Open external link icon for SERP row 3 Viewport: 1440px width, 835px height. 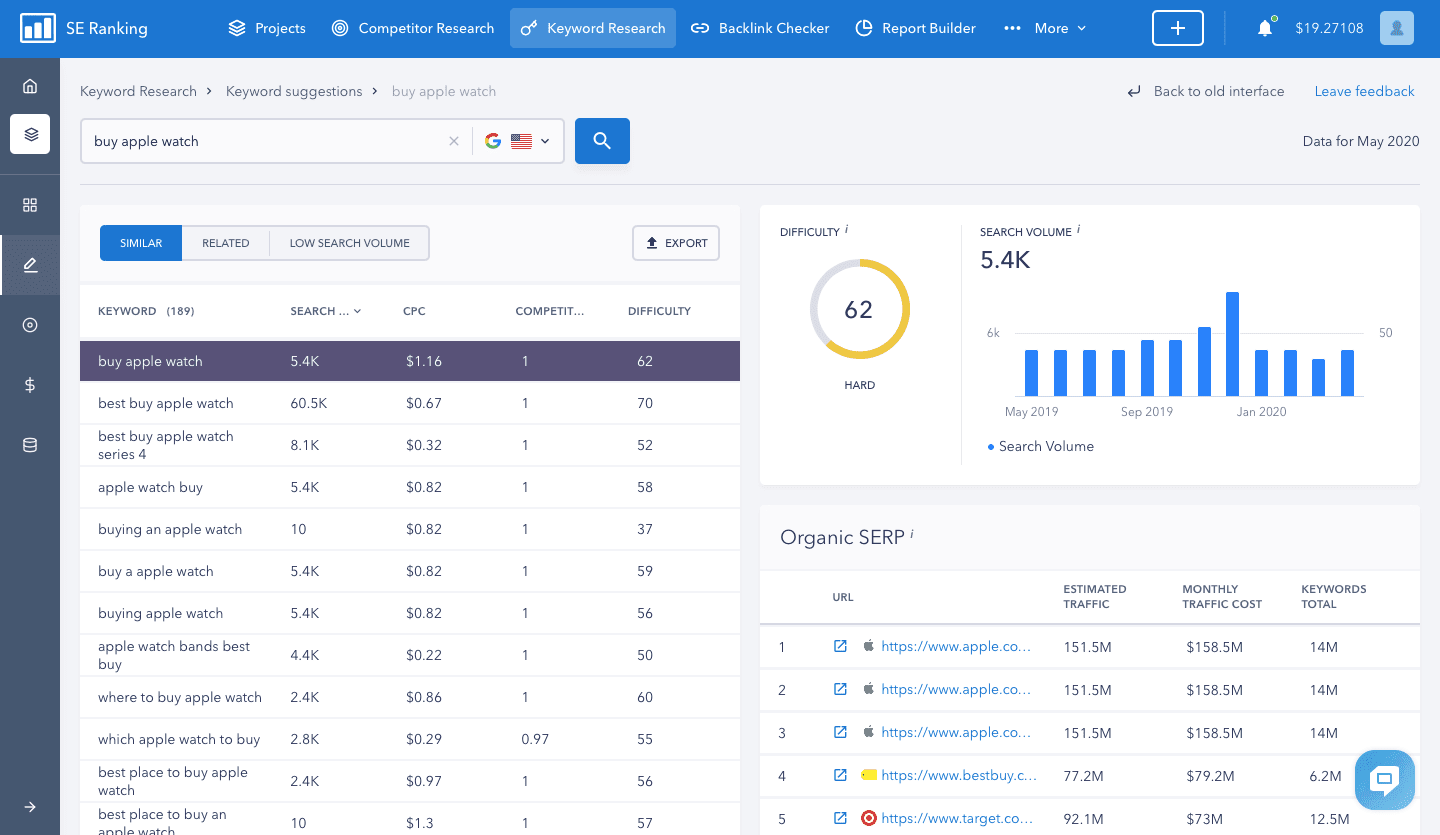pyautogui.click(x=840, y=732)
